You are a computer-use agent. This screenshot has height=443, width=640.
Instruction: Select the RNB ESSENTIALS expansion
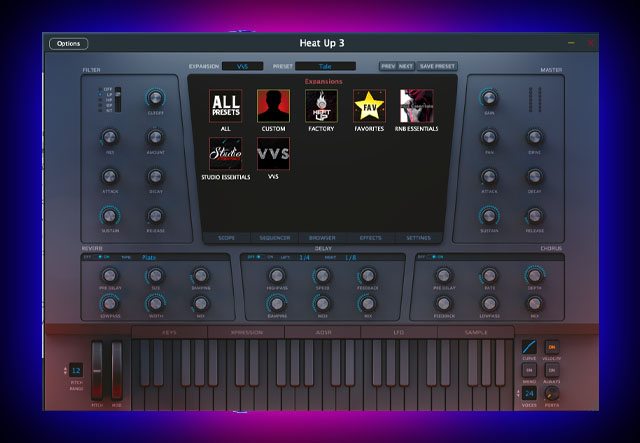click(417, 106)
